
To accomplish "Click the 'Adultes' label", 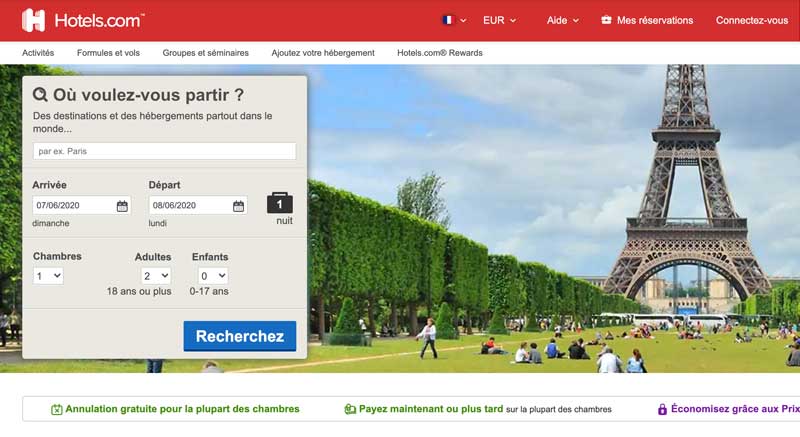I will click(x=153, y=256).
